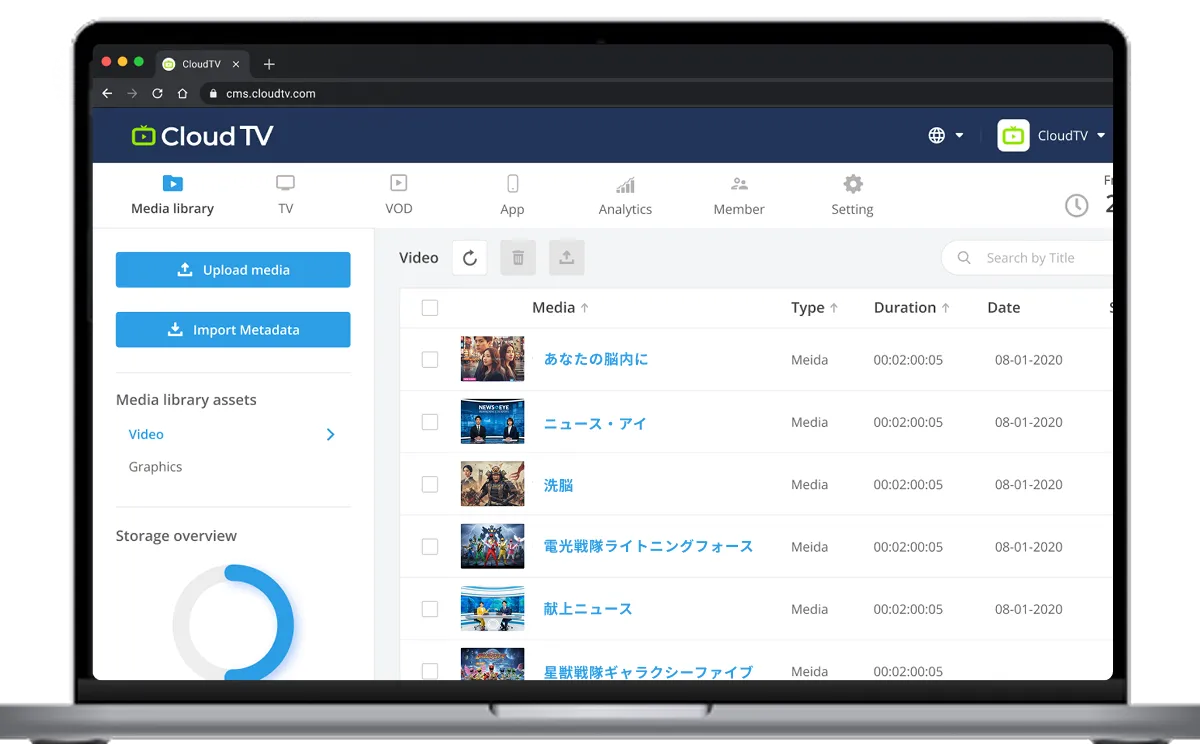The width and height of the screenshot is (1200, 744).
Task: Click the Search by Title field
Action: point(1040,258)
